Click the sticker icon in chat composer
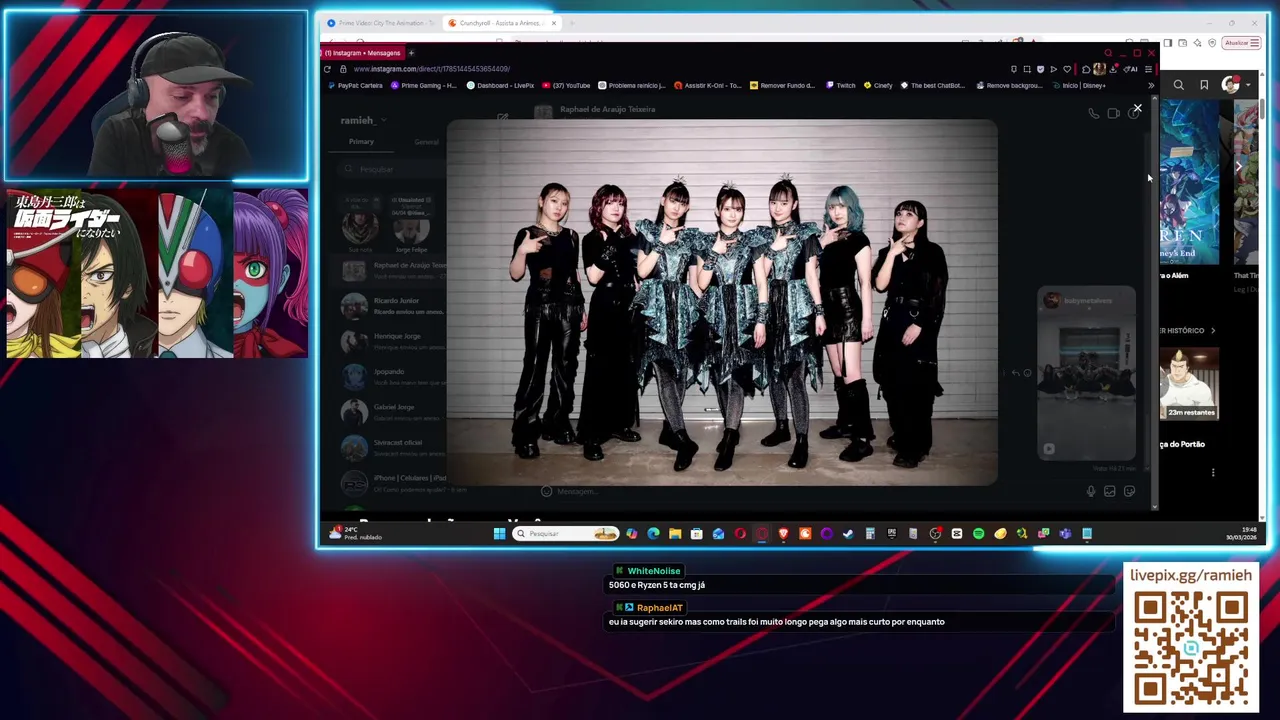Screen dimensions: 1280x720 (1129, 491)
